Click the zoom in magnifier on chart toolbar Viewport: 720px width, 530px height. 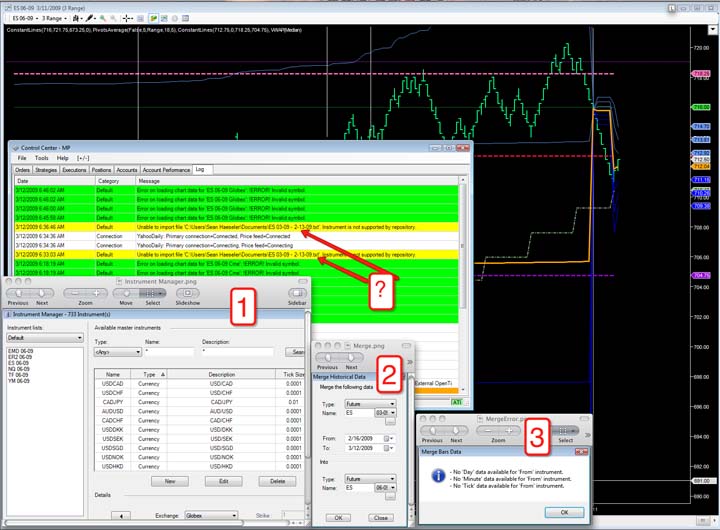[x=105, y=18]
